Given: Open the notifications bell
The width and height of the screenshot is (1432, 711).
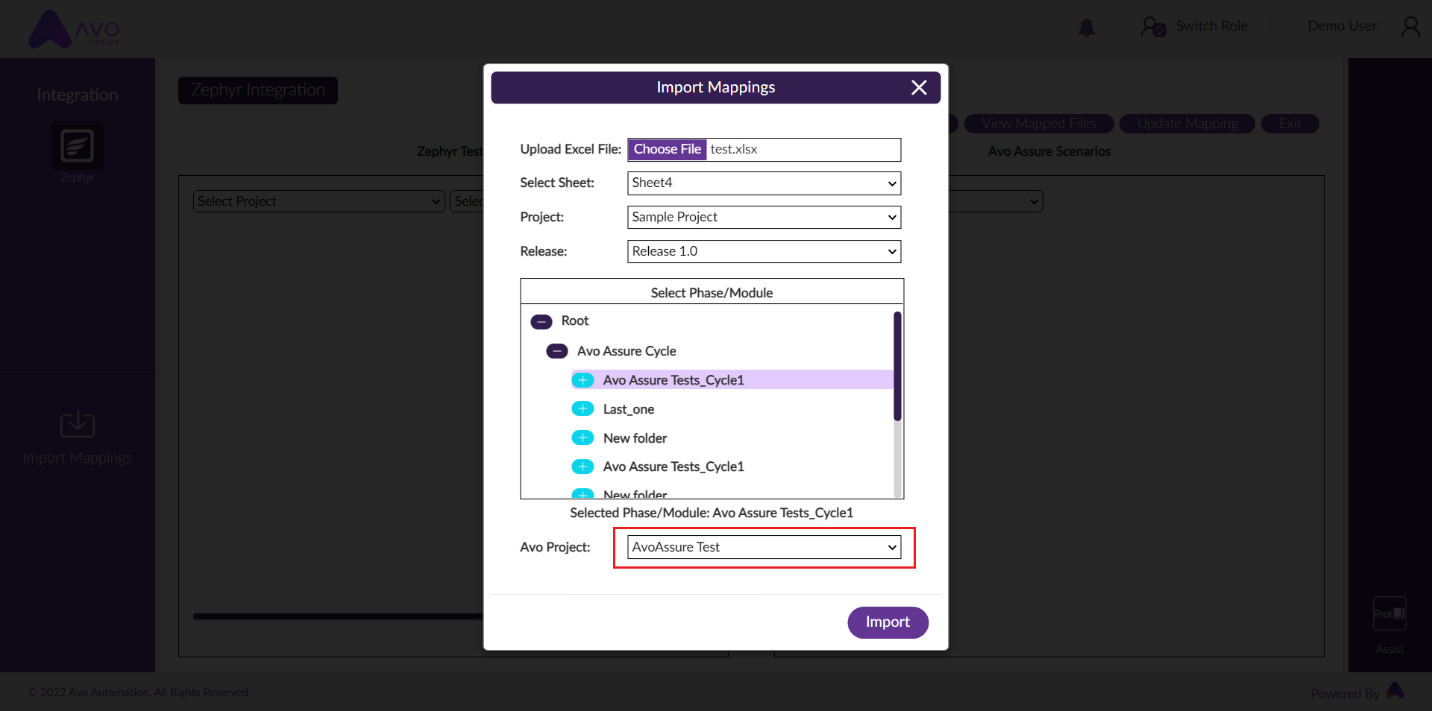Looking at the screenshot, I should click(x=1087, y=28).
